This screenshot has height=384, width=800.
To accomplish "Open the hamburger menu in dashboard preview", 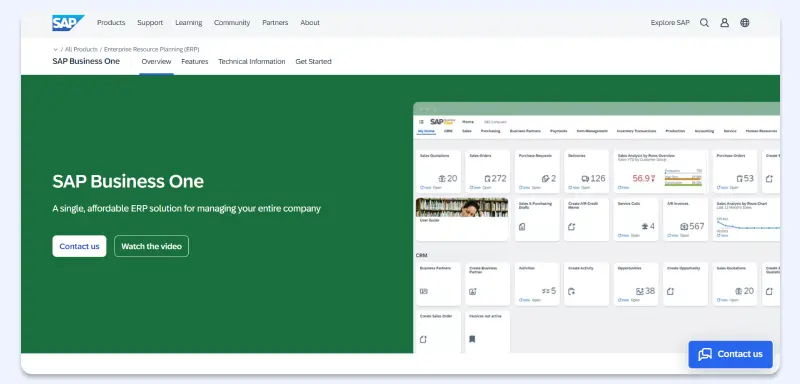I will 421,122.
